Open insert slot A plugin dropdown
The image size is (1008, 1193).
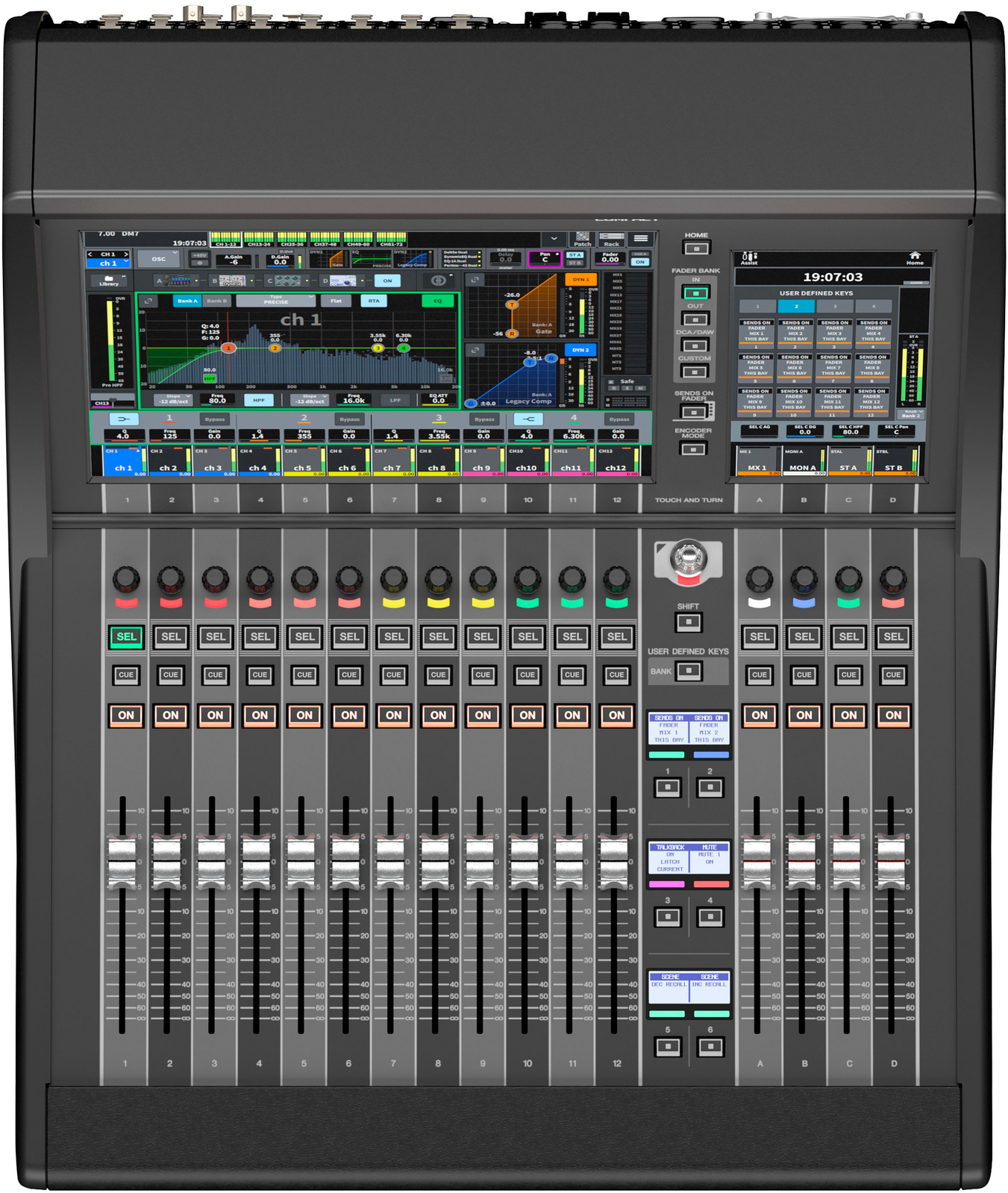[177, 281]
